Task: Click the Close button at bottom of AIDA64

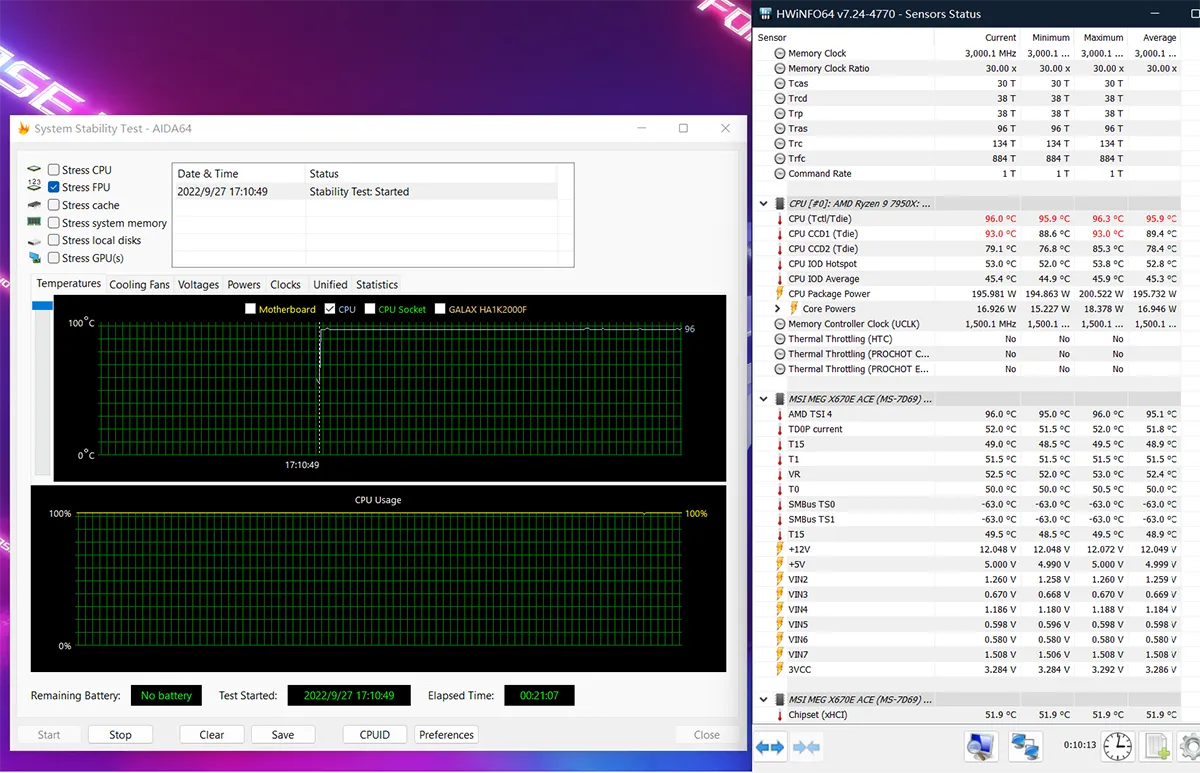Action: click(x=707, y=734)
